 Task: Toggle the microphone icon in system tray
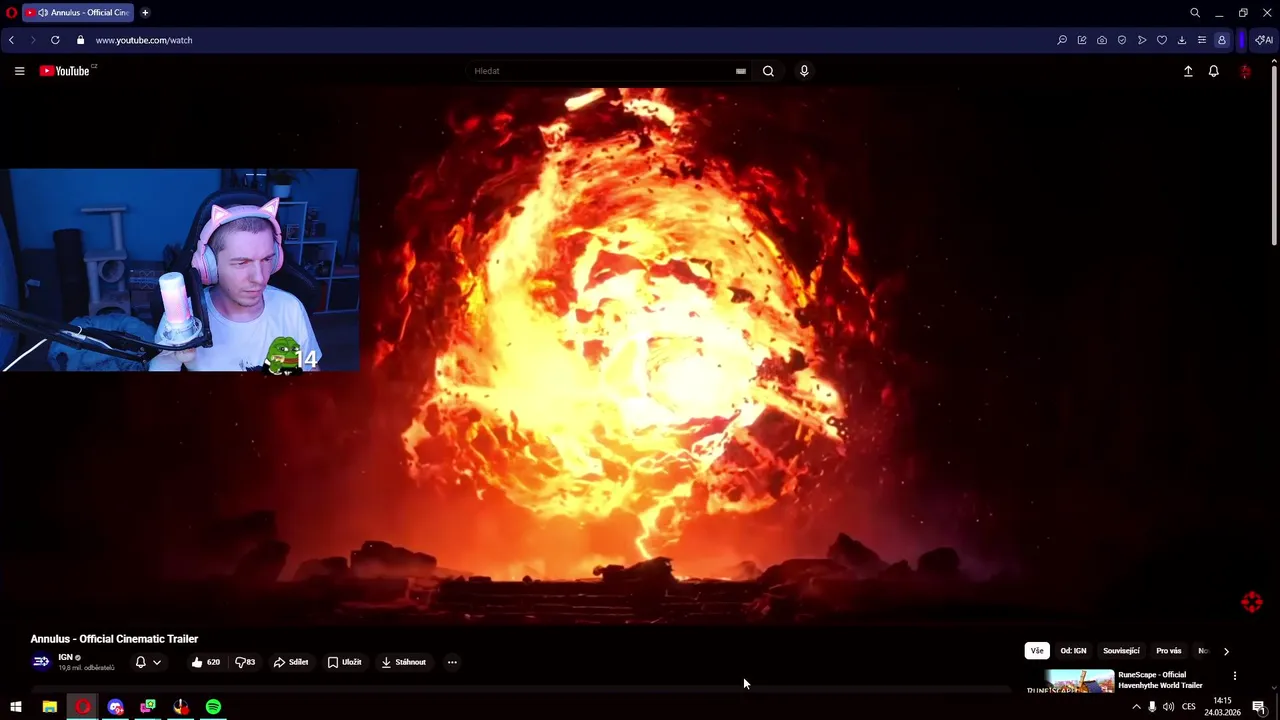(x=1152, y=707)
